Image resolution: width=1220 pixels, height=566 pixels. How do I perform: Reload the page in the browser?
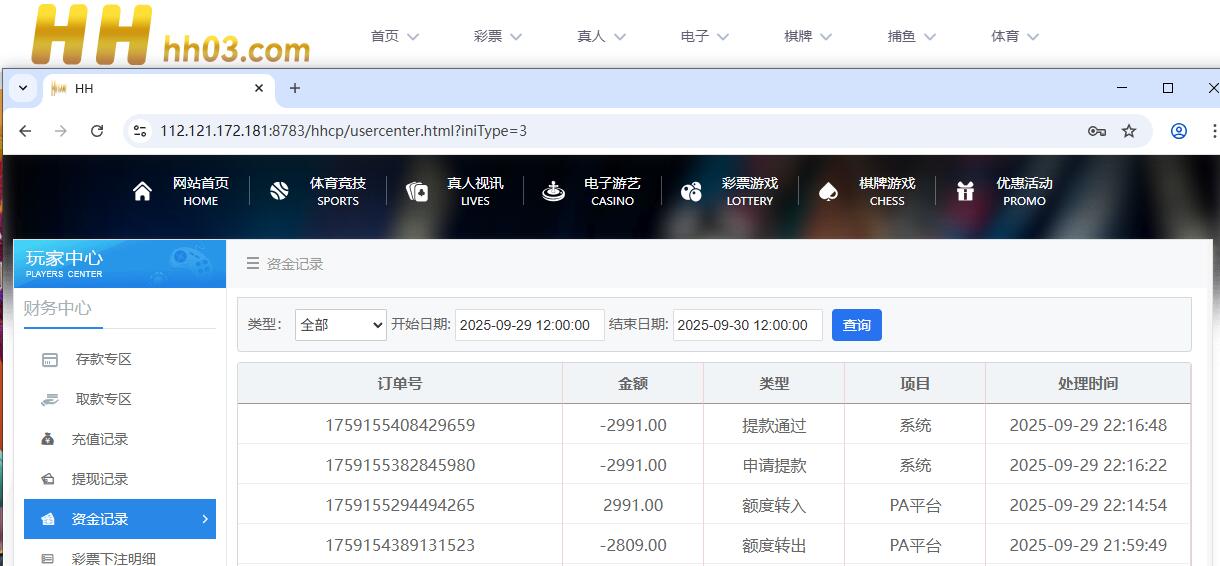click(97, 131)
